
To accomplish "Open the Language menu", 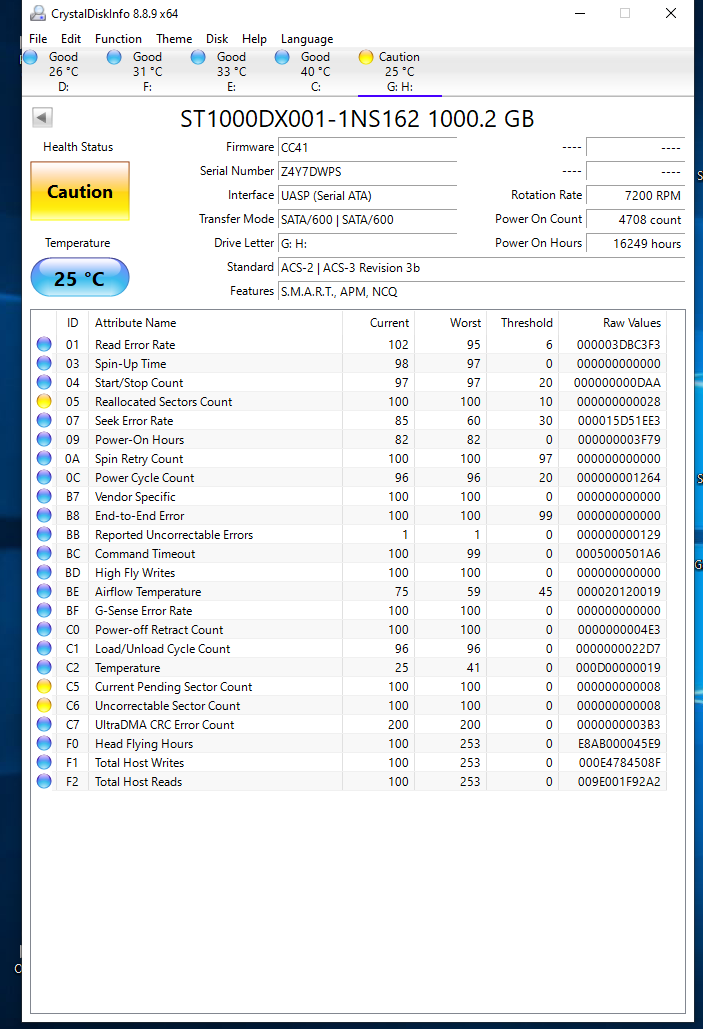I will pyautogui.click(x=307, y=39).
